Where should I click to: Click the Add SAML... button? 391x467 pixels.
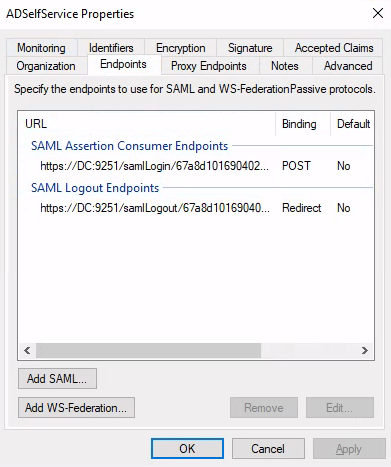[57, 379]
